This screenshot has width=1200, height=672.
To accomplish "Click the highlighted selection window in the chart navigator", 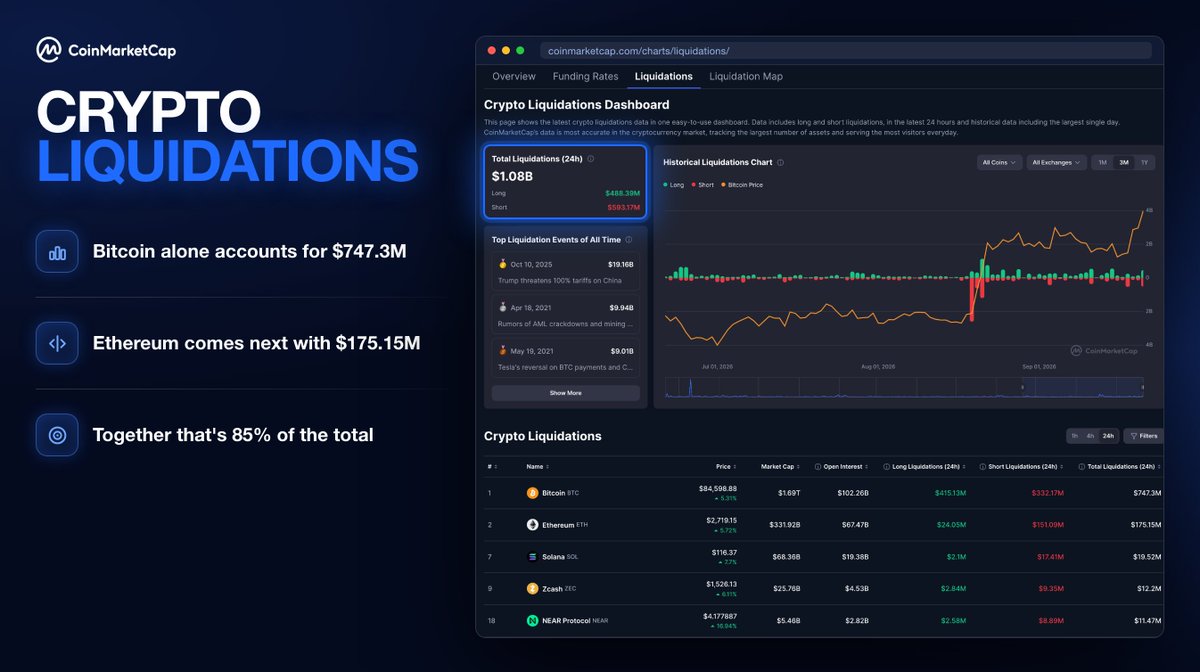I will click(x=1081, y=388).
